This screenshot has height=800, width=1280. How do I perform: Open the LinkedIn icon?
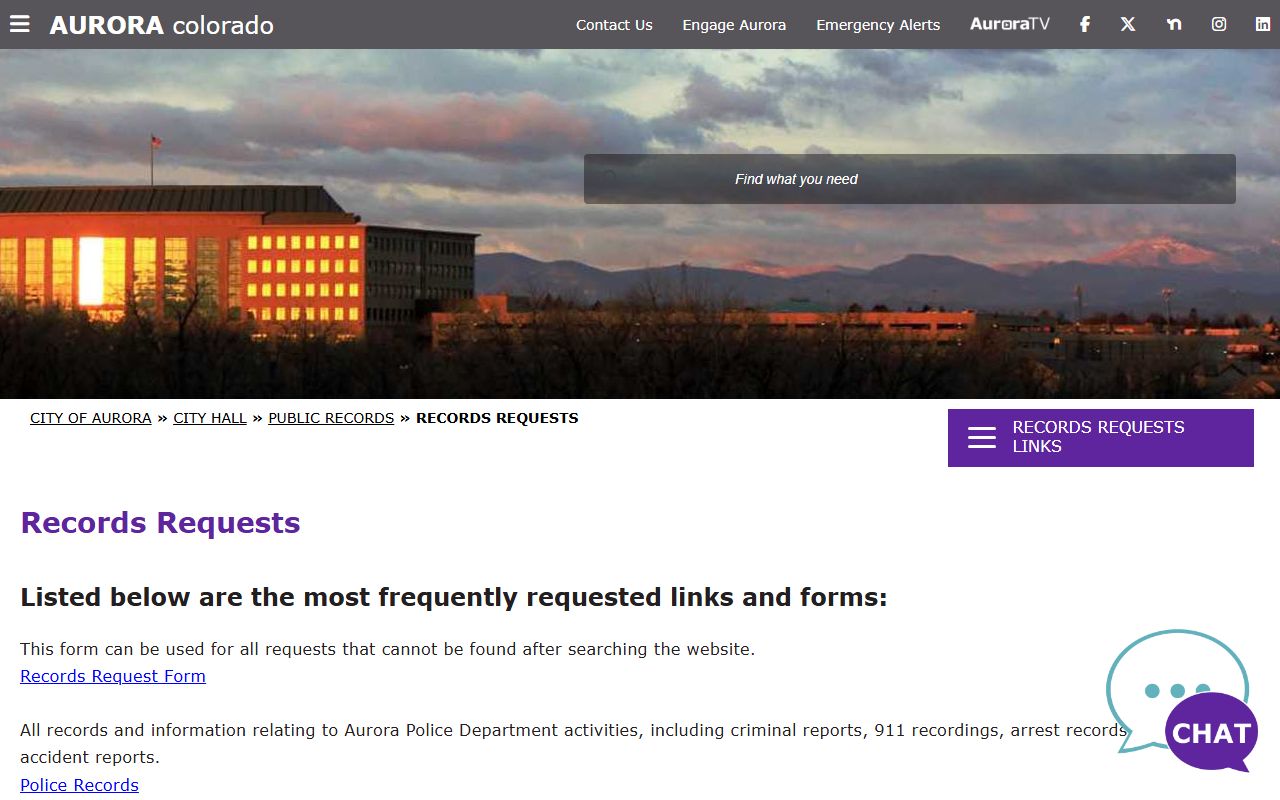tap(1263, 24)
